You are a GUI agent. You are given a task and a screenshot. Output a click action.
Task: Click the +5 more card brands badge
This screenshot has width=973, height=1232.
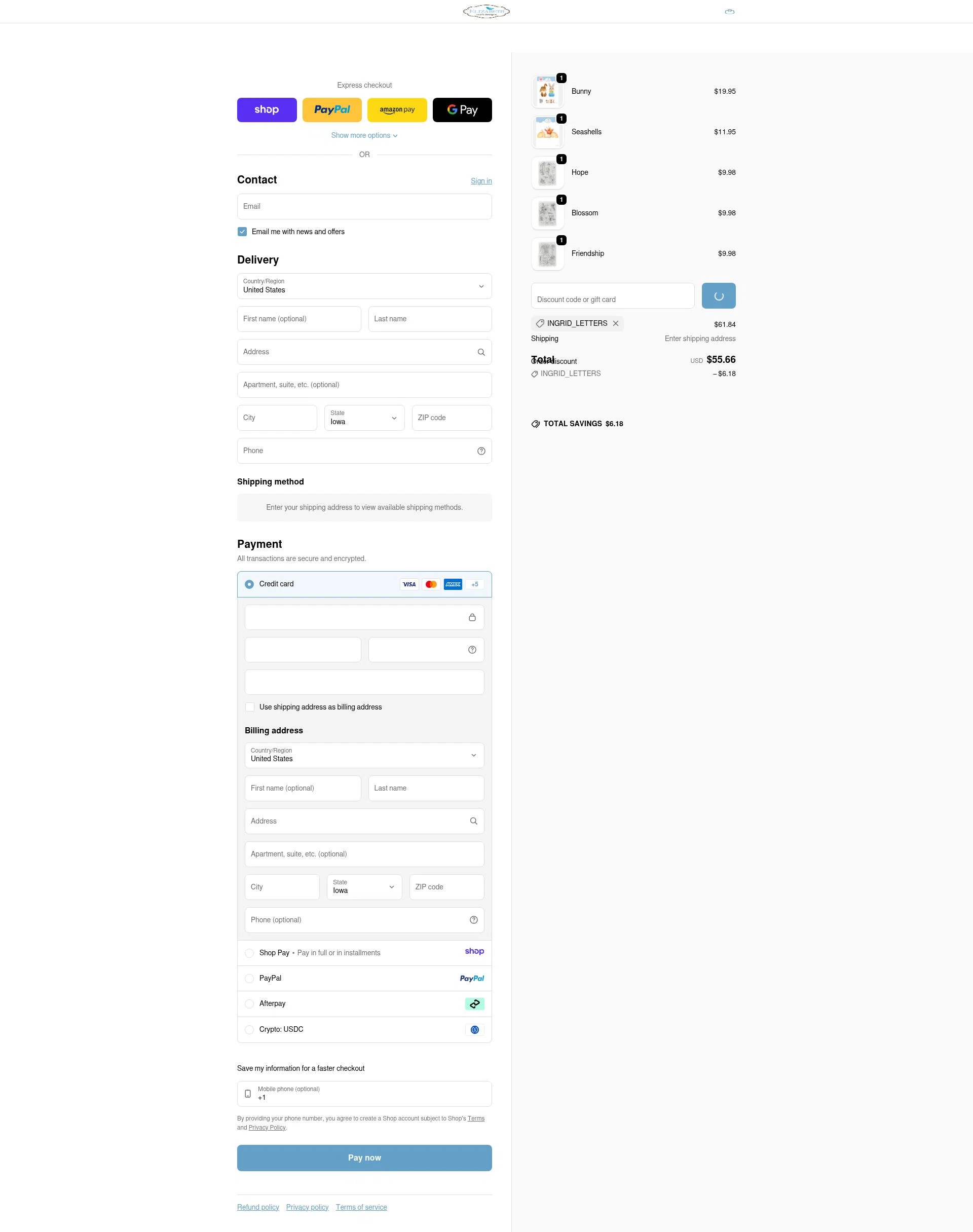pos(474,584)
